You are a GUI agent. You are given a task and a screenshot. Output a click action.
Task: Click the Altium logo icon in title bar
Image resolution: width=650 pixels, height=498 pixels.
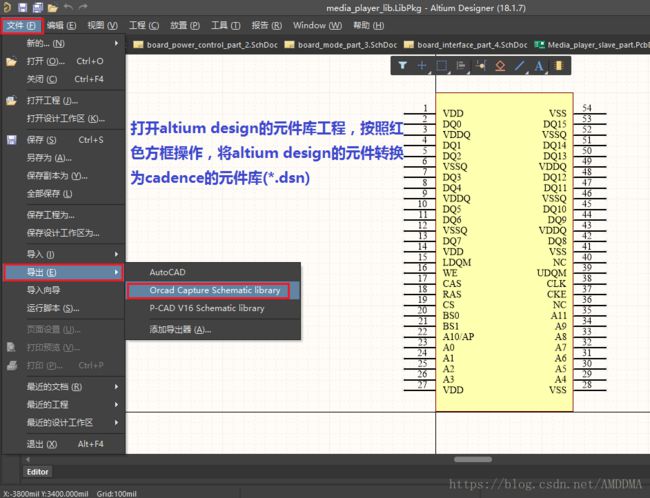point(7,7)
